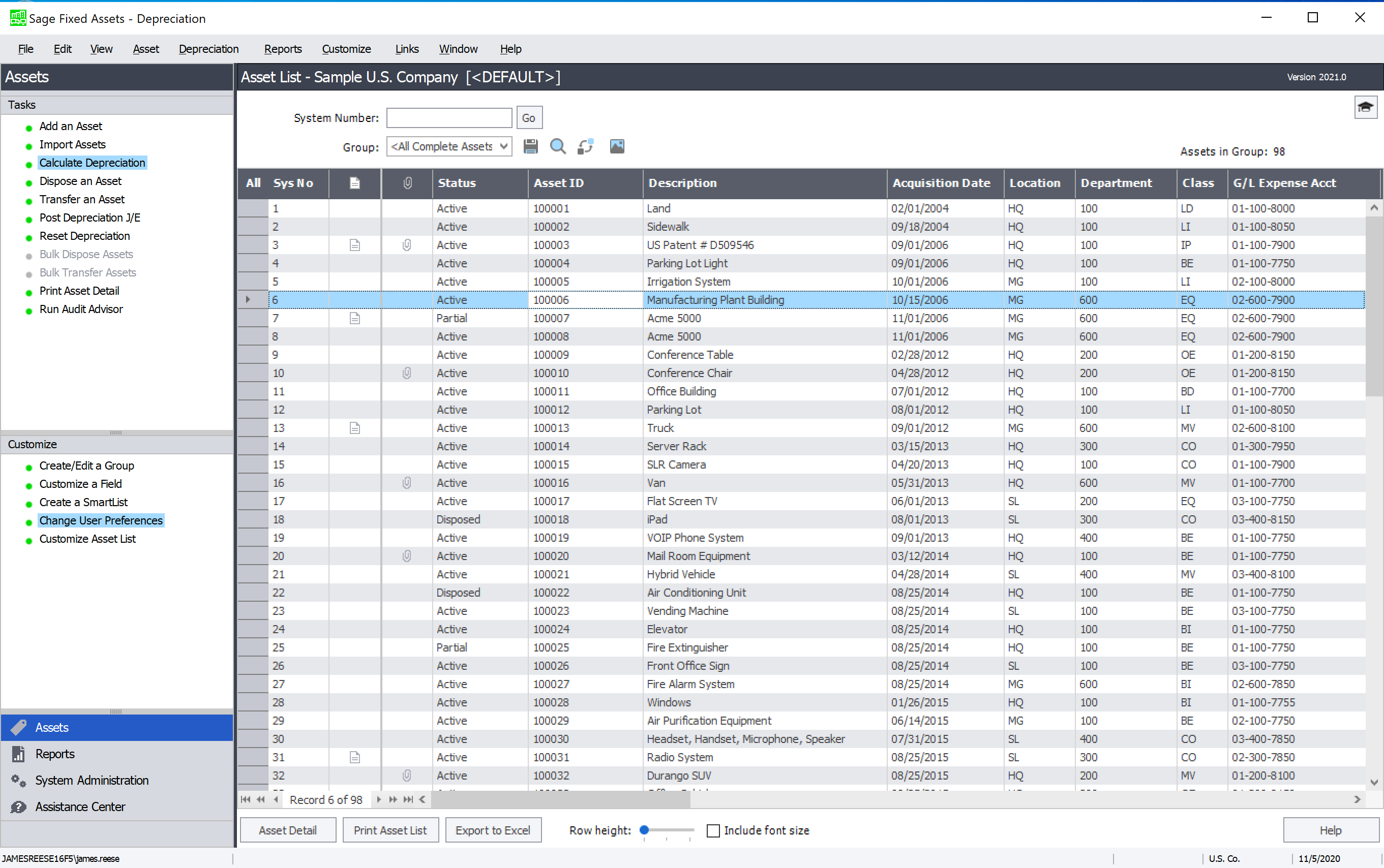
Task: Select all rows via All header
Action: [x=253, y=183]
